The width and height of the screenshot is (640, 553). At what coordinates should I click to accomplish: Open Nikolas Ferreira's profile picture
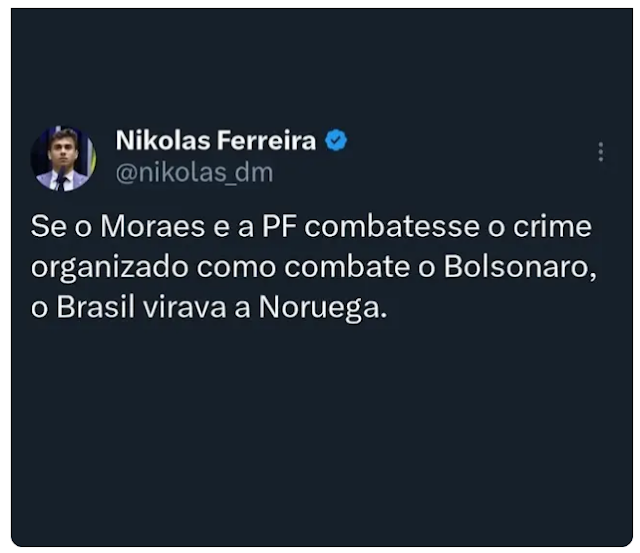[63, 158]
